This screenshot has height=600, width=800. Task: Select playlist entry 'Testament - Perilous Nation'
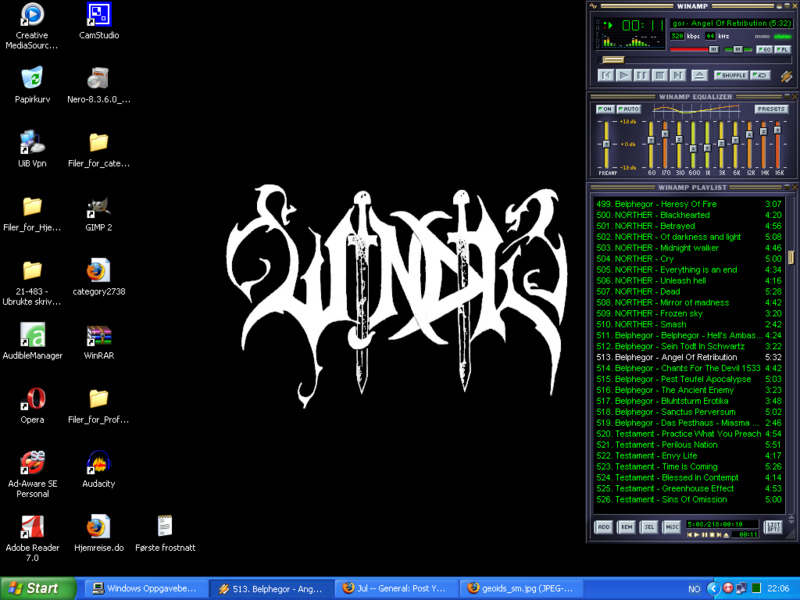click(688, 444)
